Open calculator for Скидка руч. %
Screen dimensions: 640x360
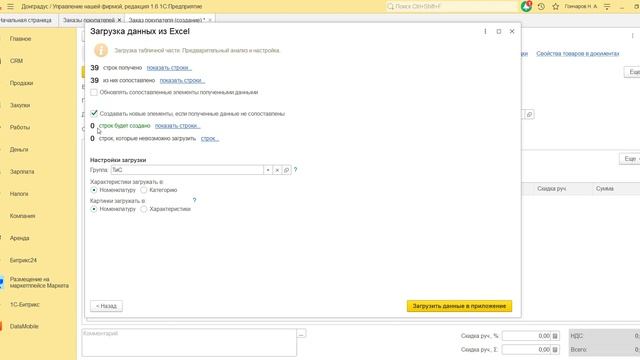pos(555,336)
